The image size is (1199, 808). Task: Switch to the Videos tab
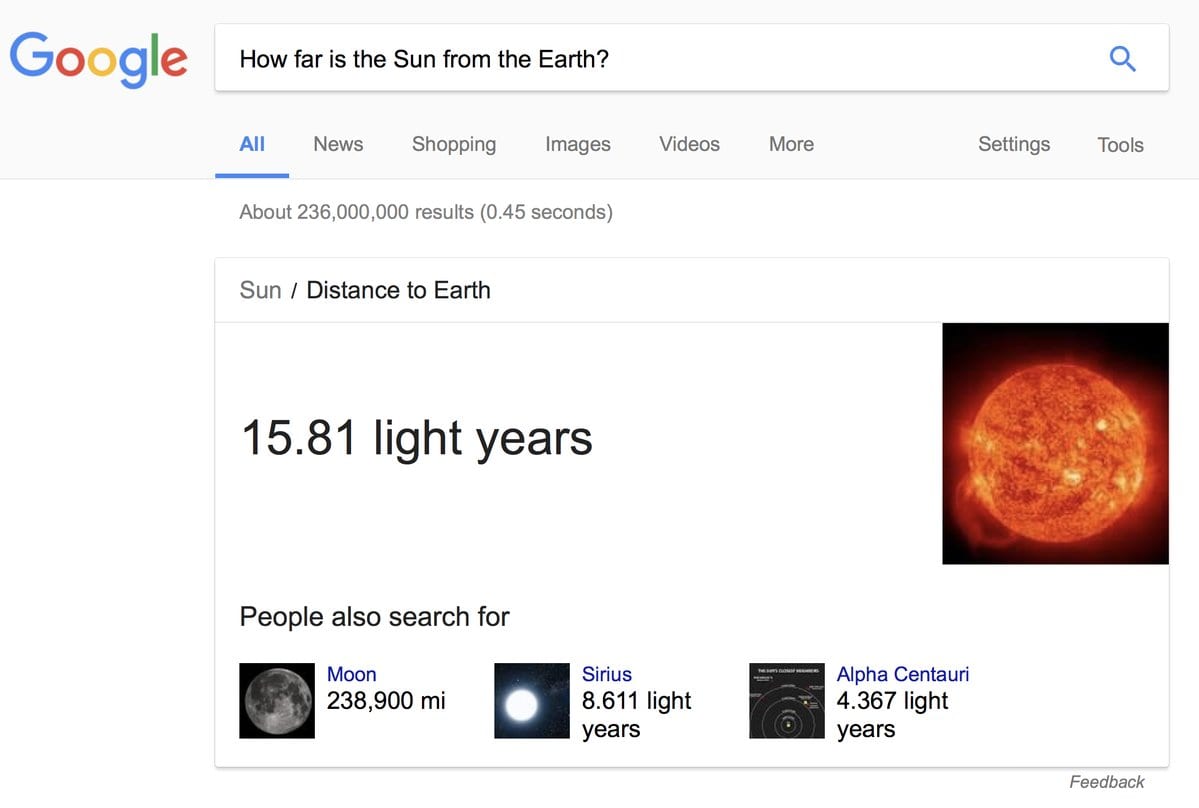click(689, 144)
